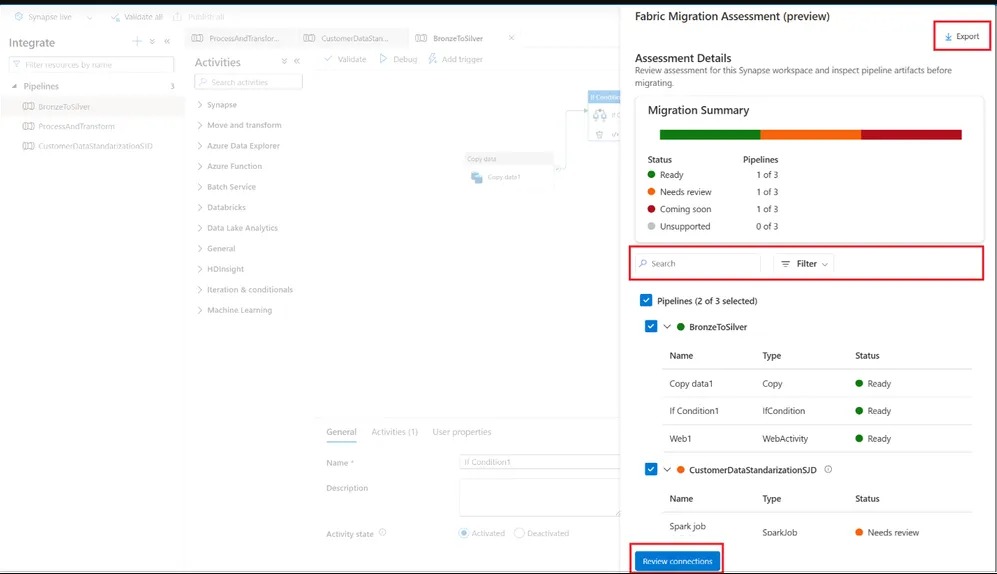Viewport: 997px width, 574px height.
Task: Switch to the CustomerDataStan... editor tab
Action: tap(354, 38)
